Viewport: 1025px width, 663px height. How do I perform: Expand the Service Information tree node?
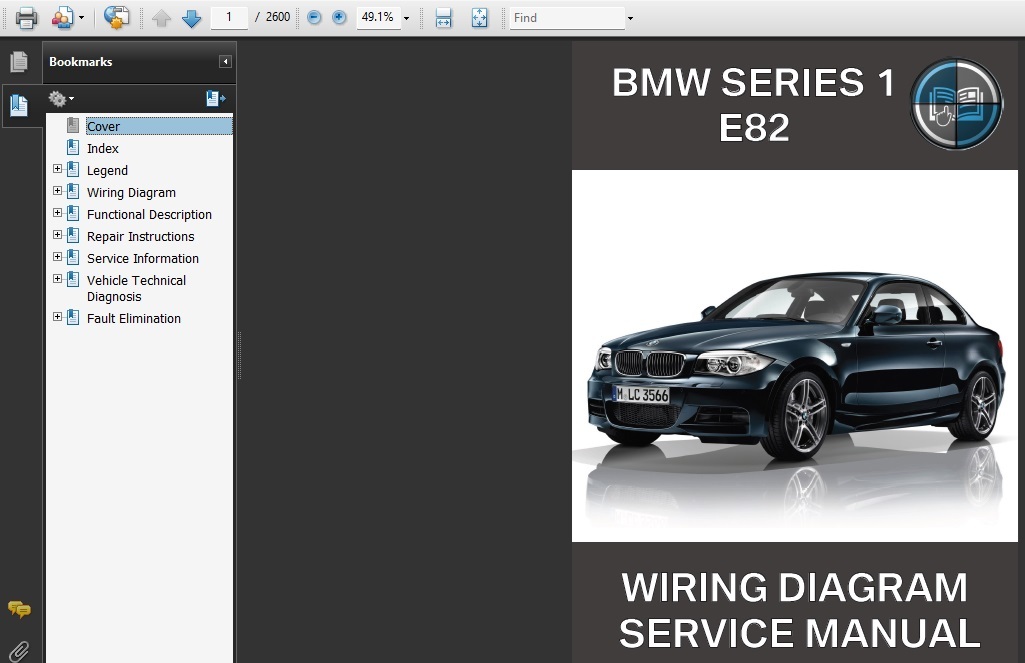click(x=58, y=257)
